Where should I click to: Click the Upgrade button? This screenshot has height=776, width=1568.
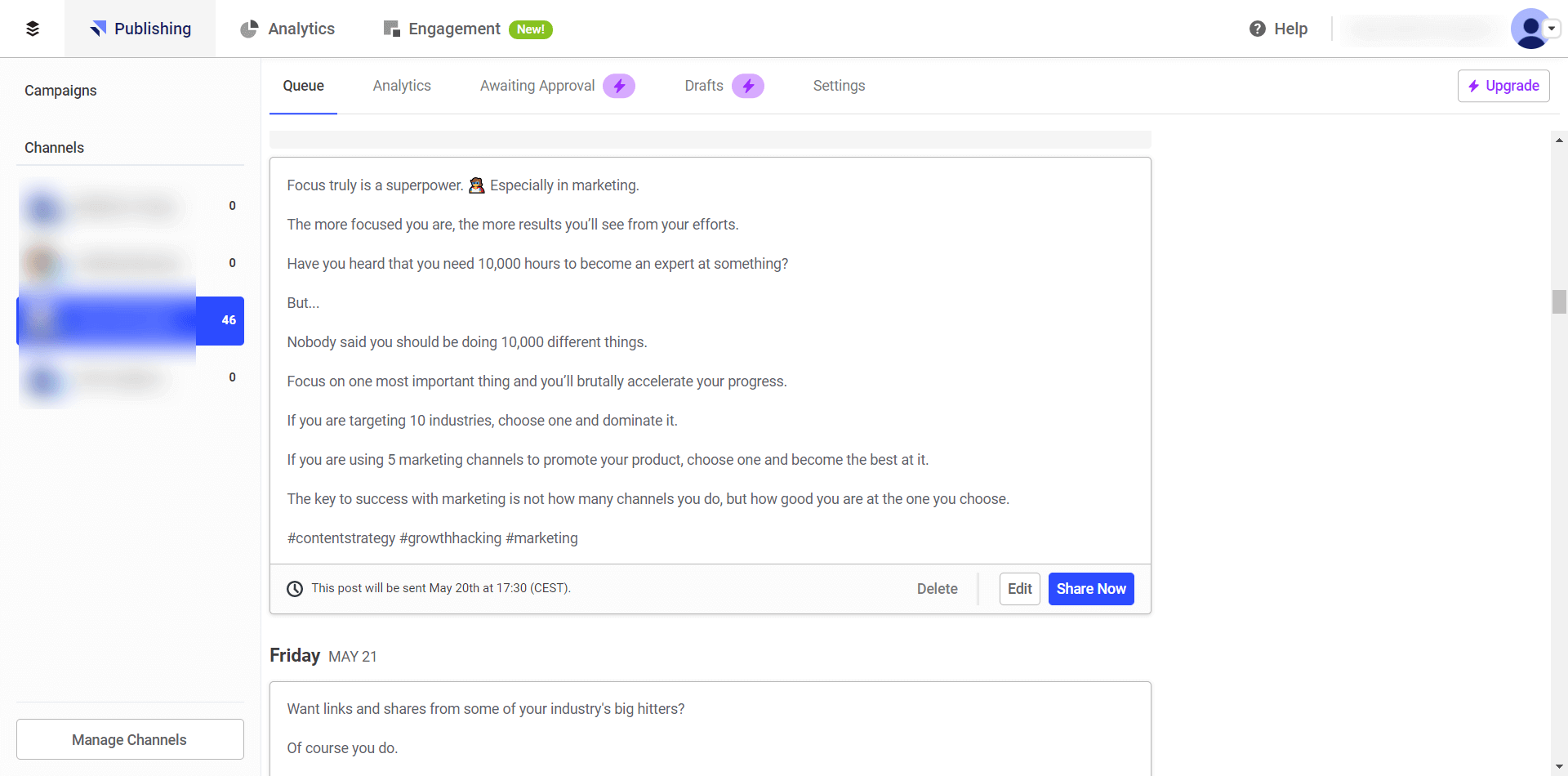[1503, 86]
